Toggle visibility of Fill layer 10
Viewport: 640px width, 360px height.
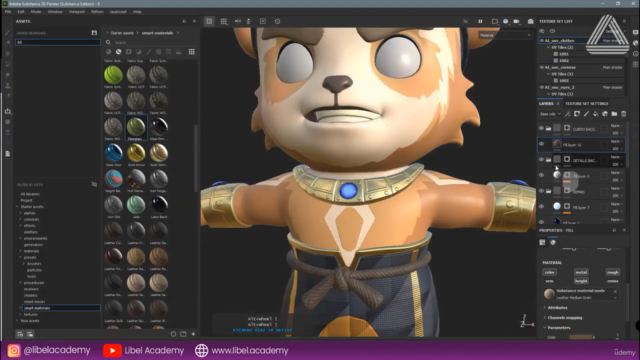click(x=541, y=144)
